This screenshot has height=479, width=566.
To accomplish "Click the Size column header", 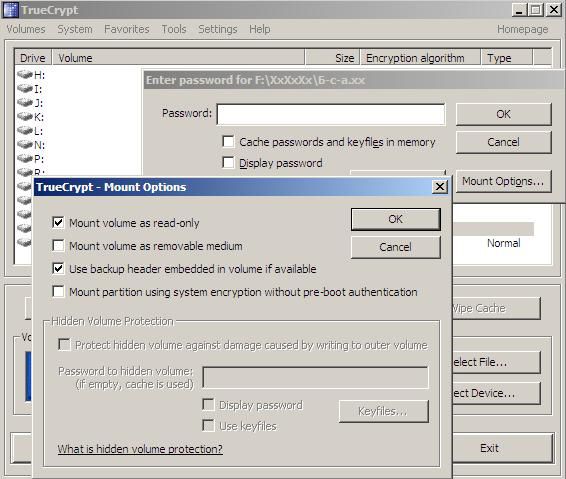I will coord(332,58).
